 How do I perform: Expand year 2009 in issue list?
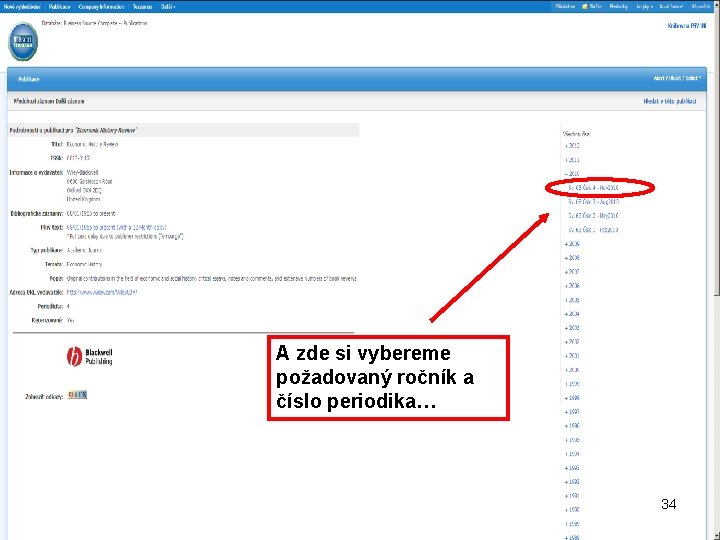pos(572,244)
